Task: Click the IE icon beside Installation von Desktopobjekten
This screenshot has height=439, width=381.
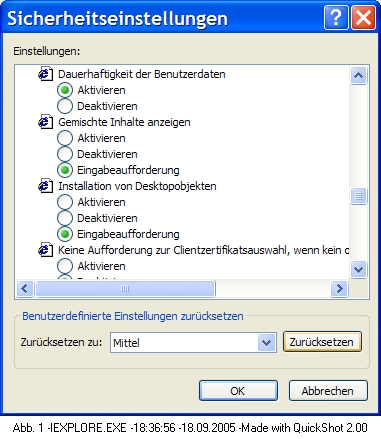Action: point(45,186)
